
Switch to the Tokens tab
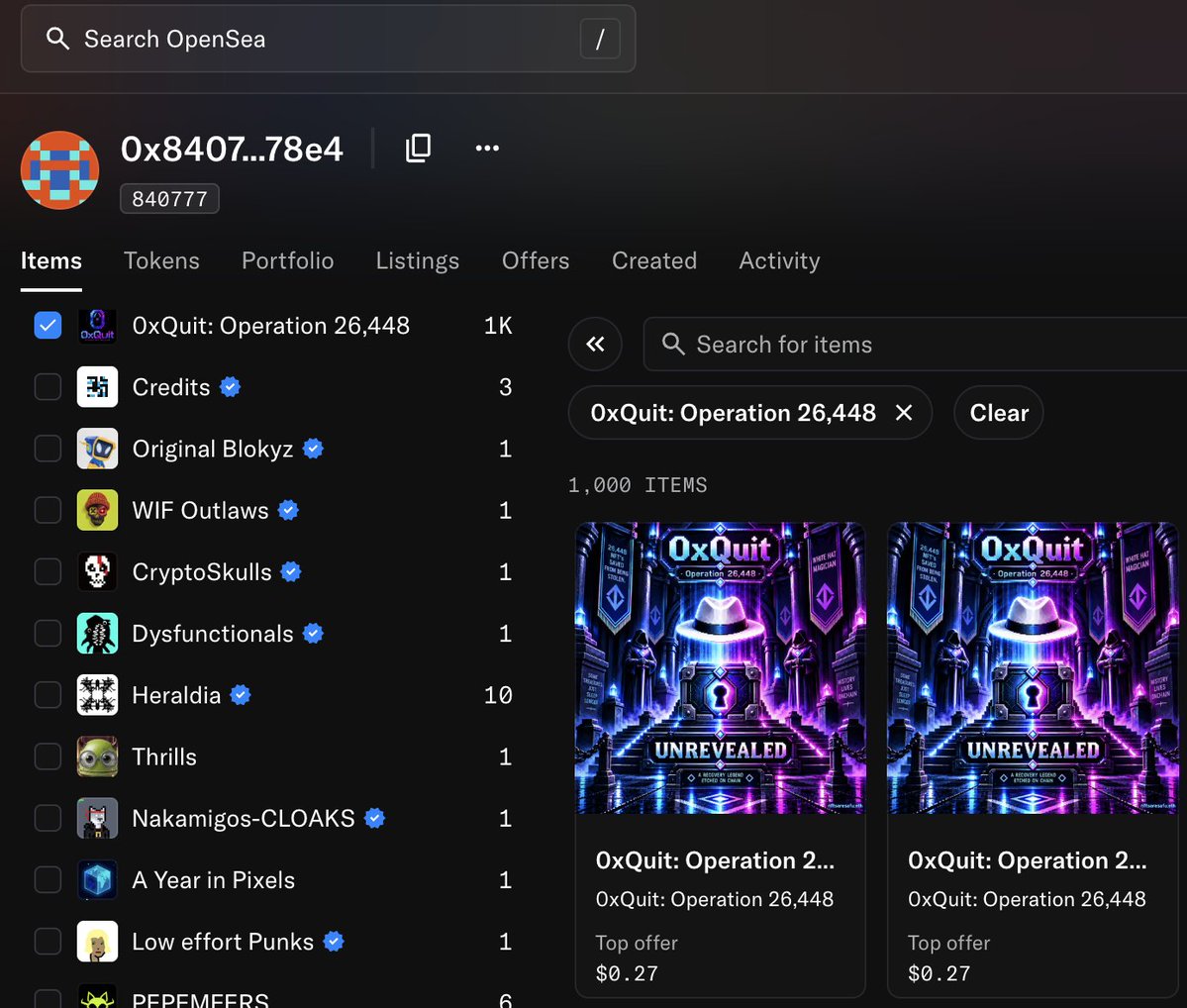(x=161, y=260)
